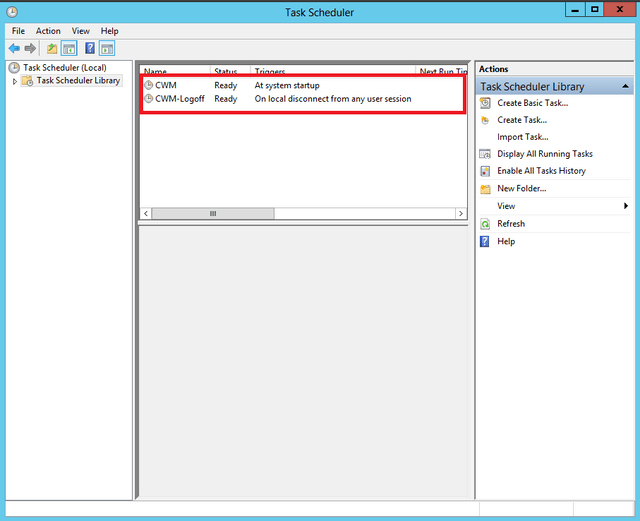Click the Next Run Time column header
Image resolution: width=640 pixels, height=521 pixels.
point(442,70)
